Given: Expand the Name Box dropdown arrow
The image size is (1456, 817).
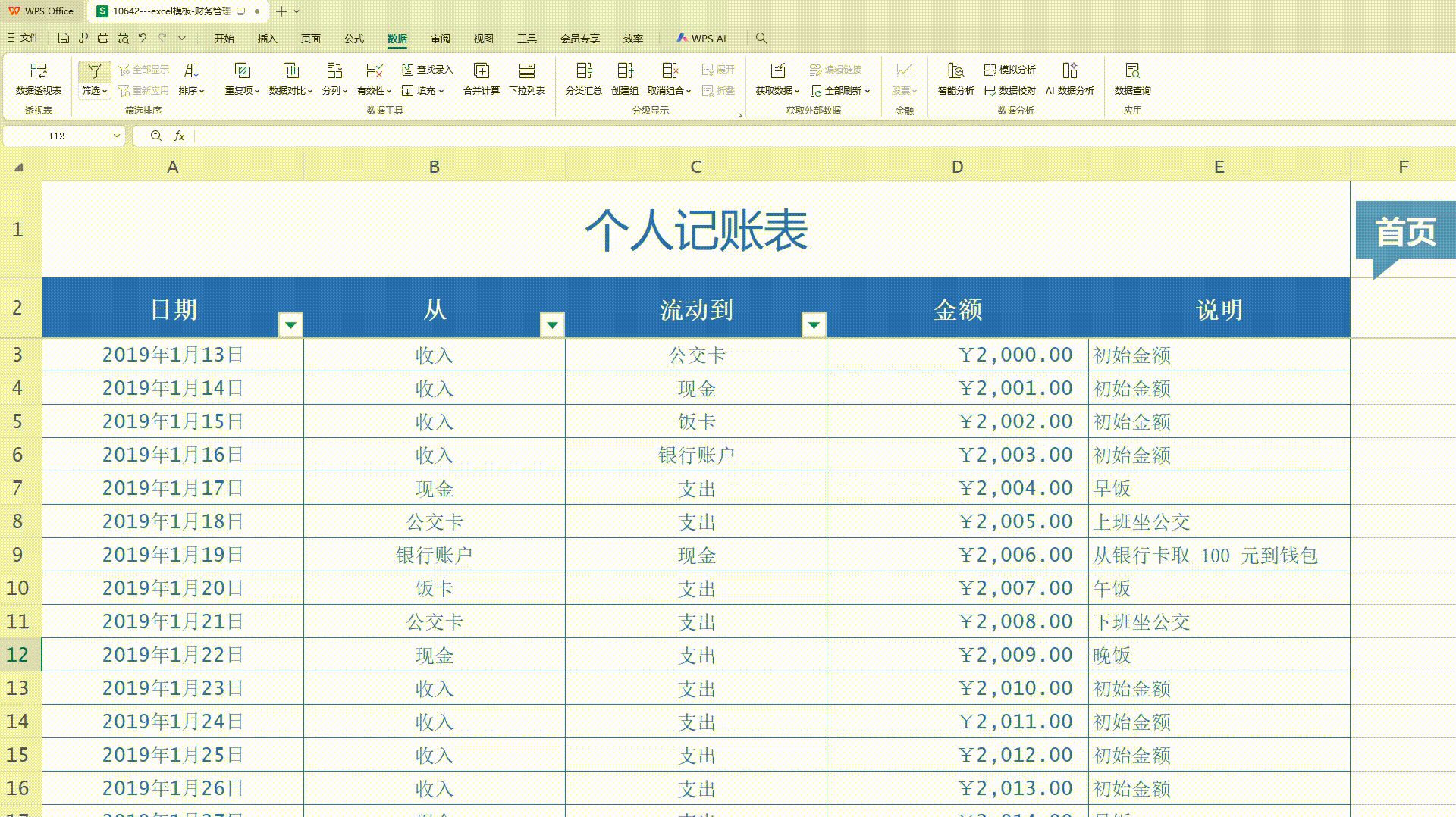Looking at the screenshot, I should click(x=117, y=136).
